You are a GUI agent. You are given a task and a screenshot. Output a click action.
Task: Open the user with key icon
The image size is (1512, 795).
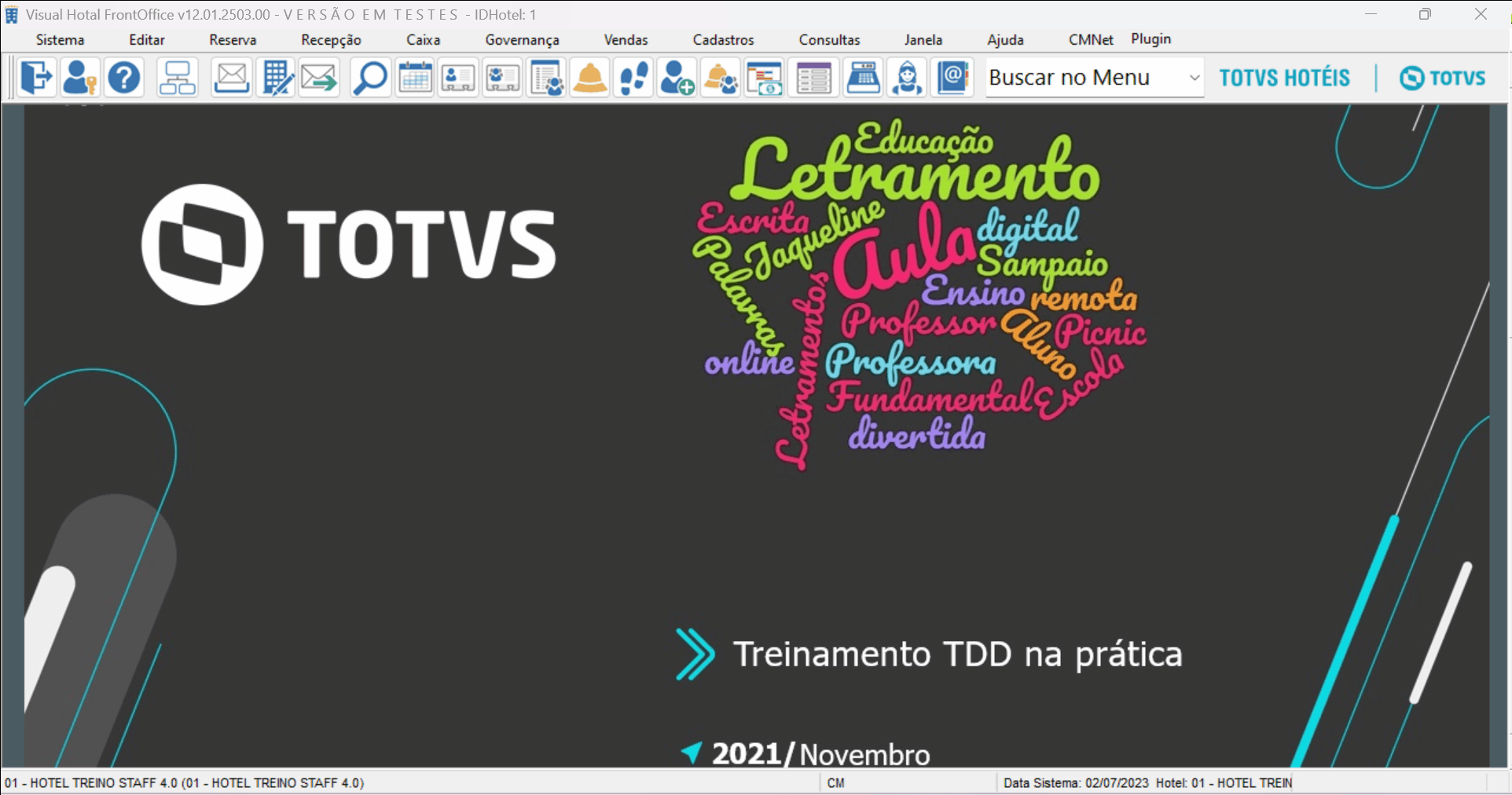tap(79, 78)
